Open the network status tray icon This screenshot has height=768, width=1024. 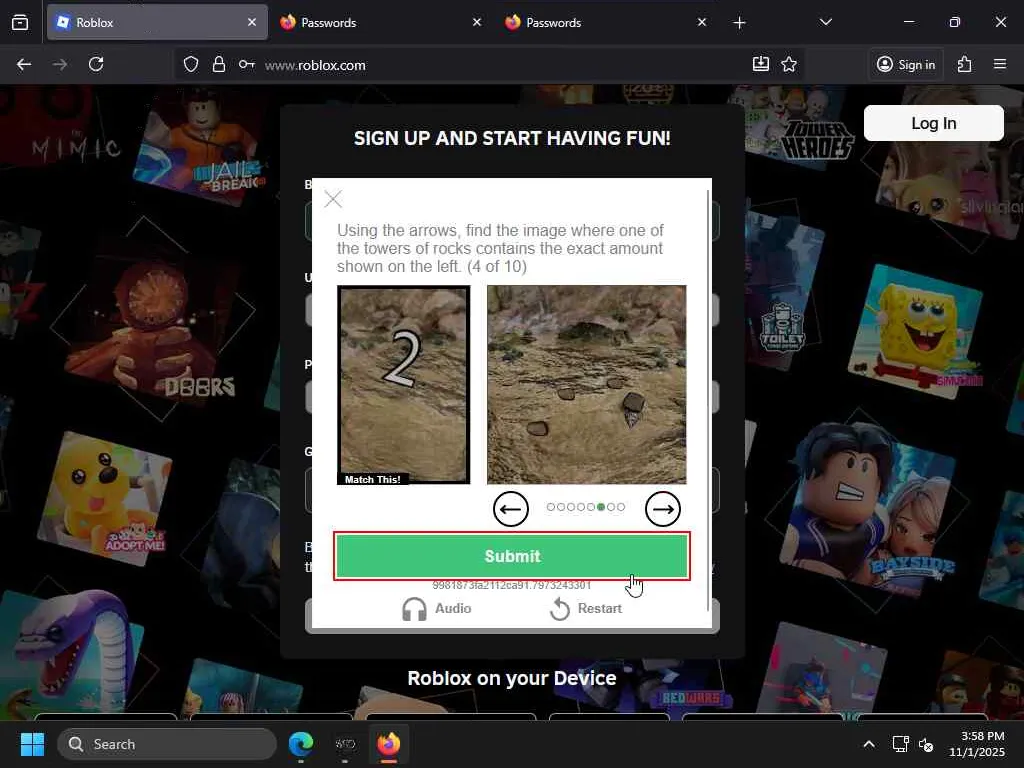coord(901,744)
